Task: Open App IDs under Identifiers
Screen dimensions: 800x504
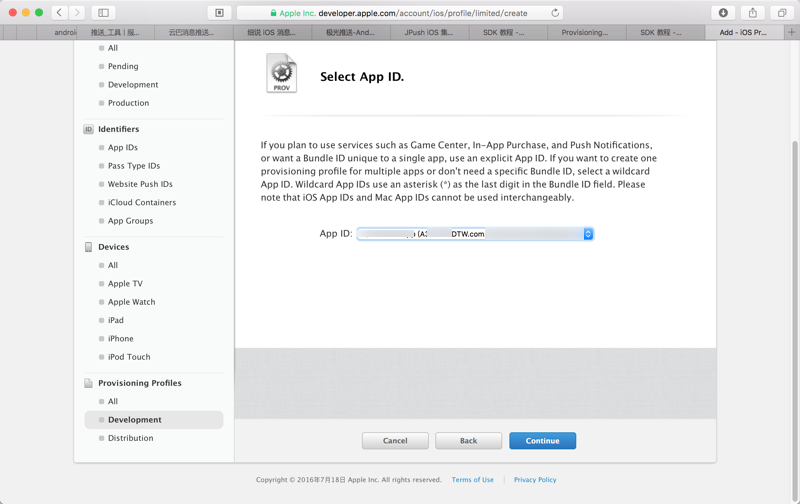Action: (123, 147)
